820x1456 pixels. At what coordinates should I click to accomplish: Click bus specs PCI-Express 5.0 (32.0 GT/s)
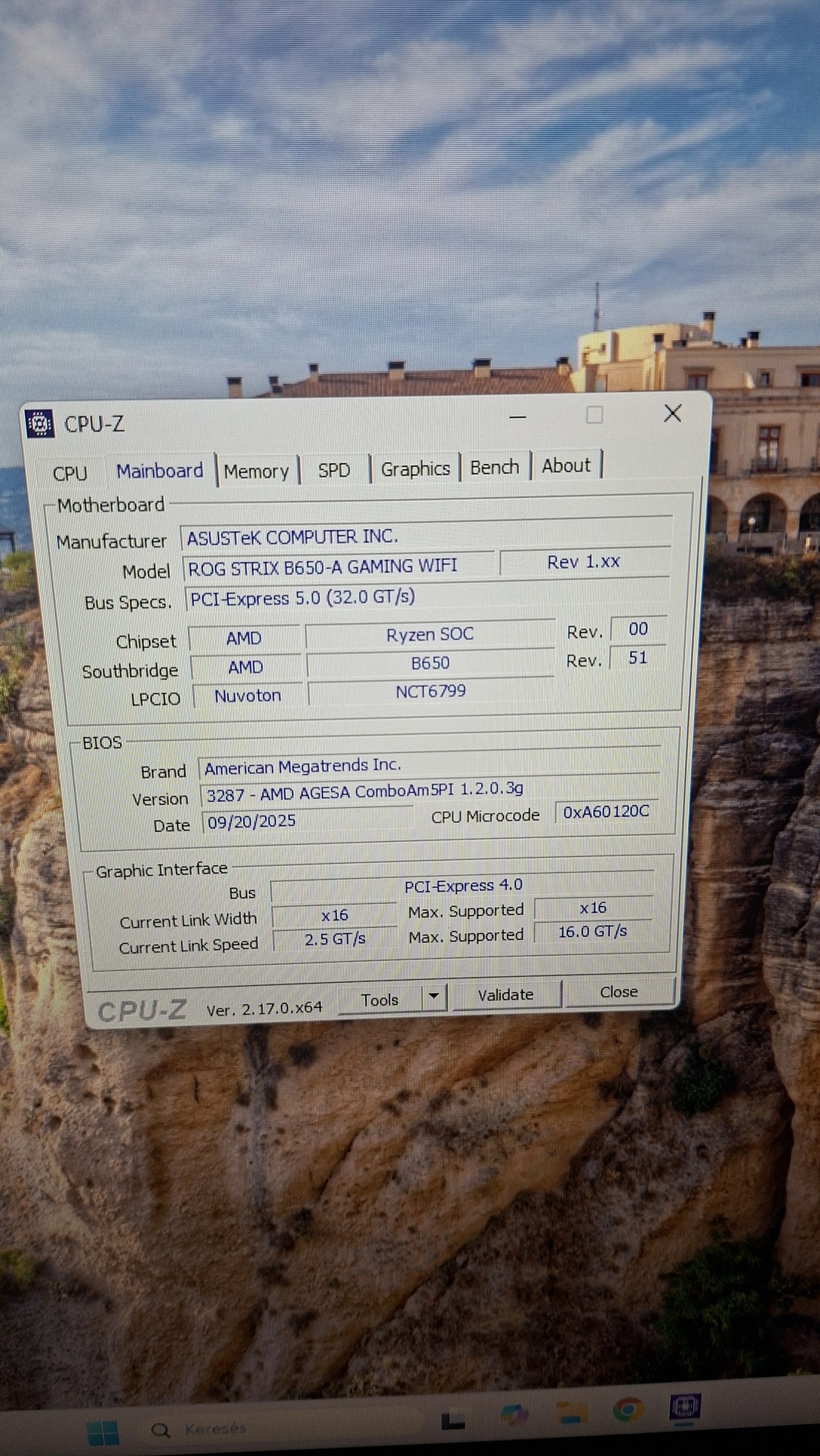427,596
